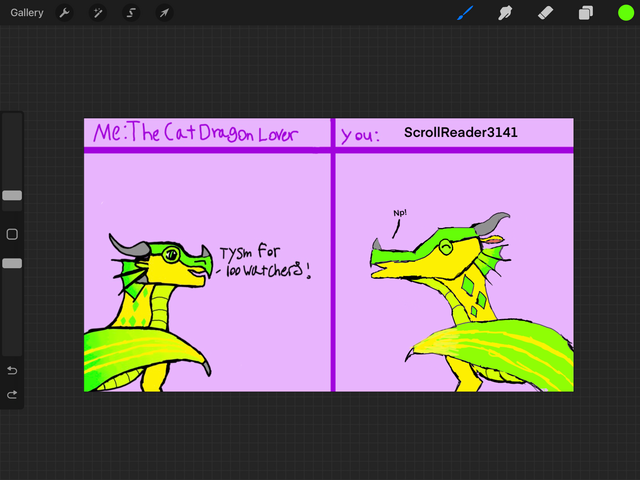
Task: Click the ScrollReader3141 text on canvas
Action: pyautogui.click(x=461, y=132)
